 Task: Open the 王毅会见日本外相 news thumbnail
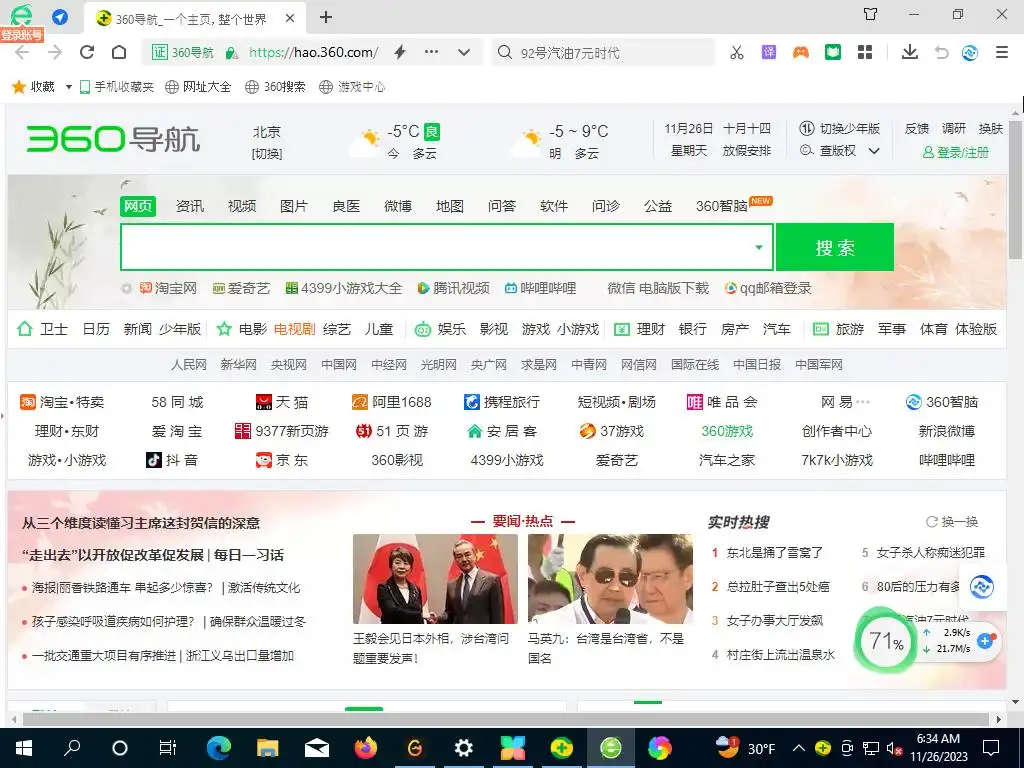(435, 579)
